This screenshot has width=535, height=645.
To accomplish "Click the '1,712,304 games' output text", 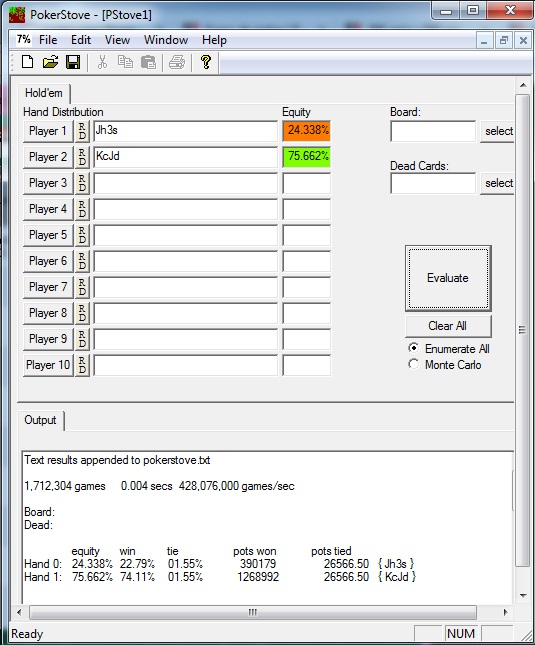I will tap(65, 486).
